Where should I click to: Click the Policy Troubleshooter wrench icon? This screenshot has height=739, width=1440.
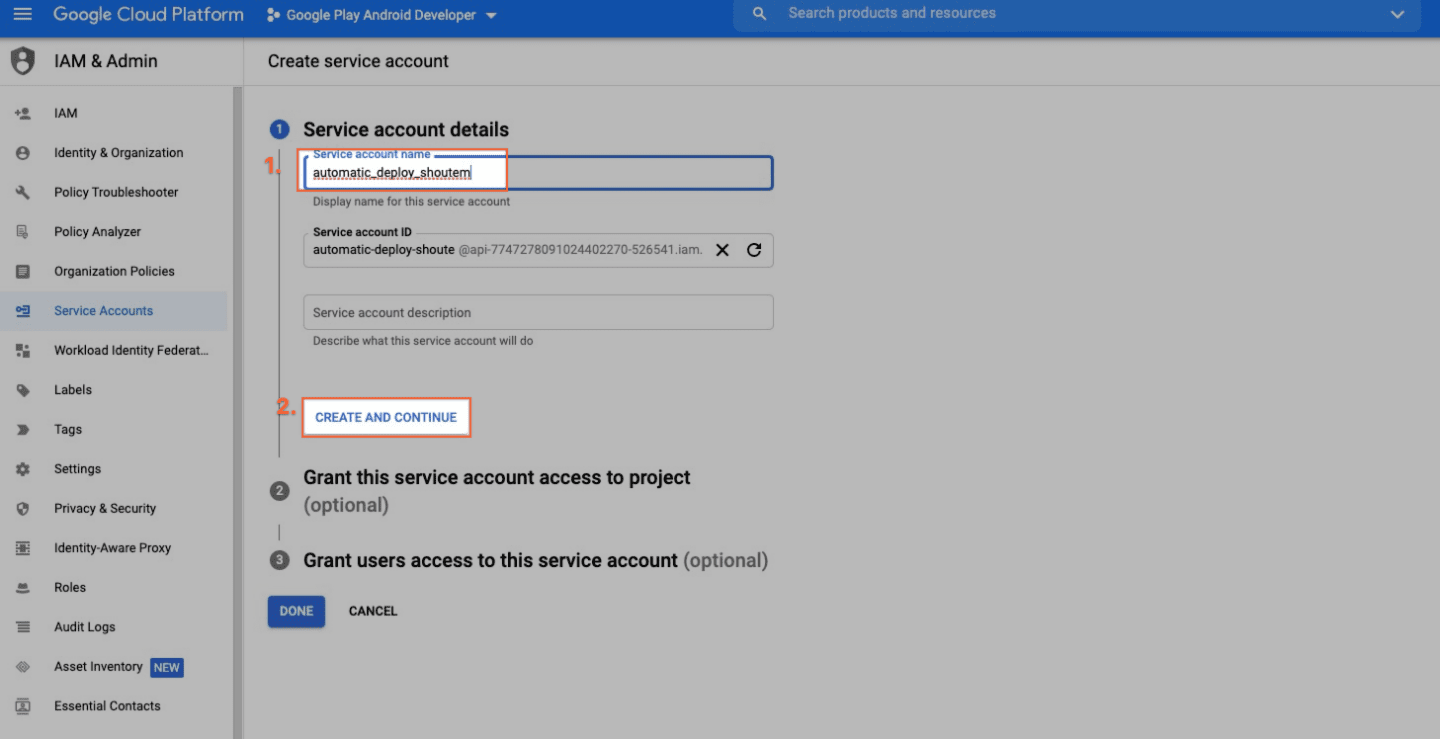coord(22,192)
